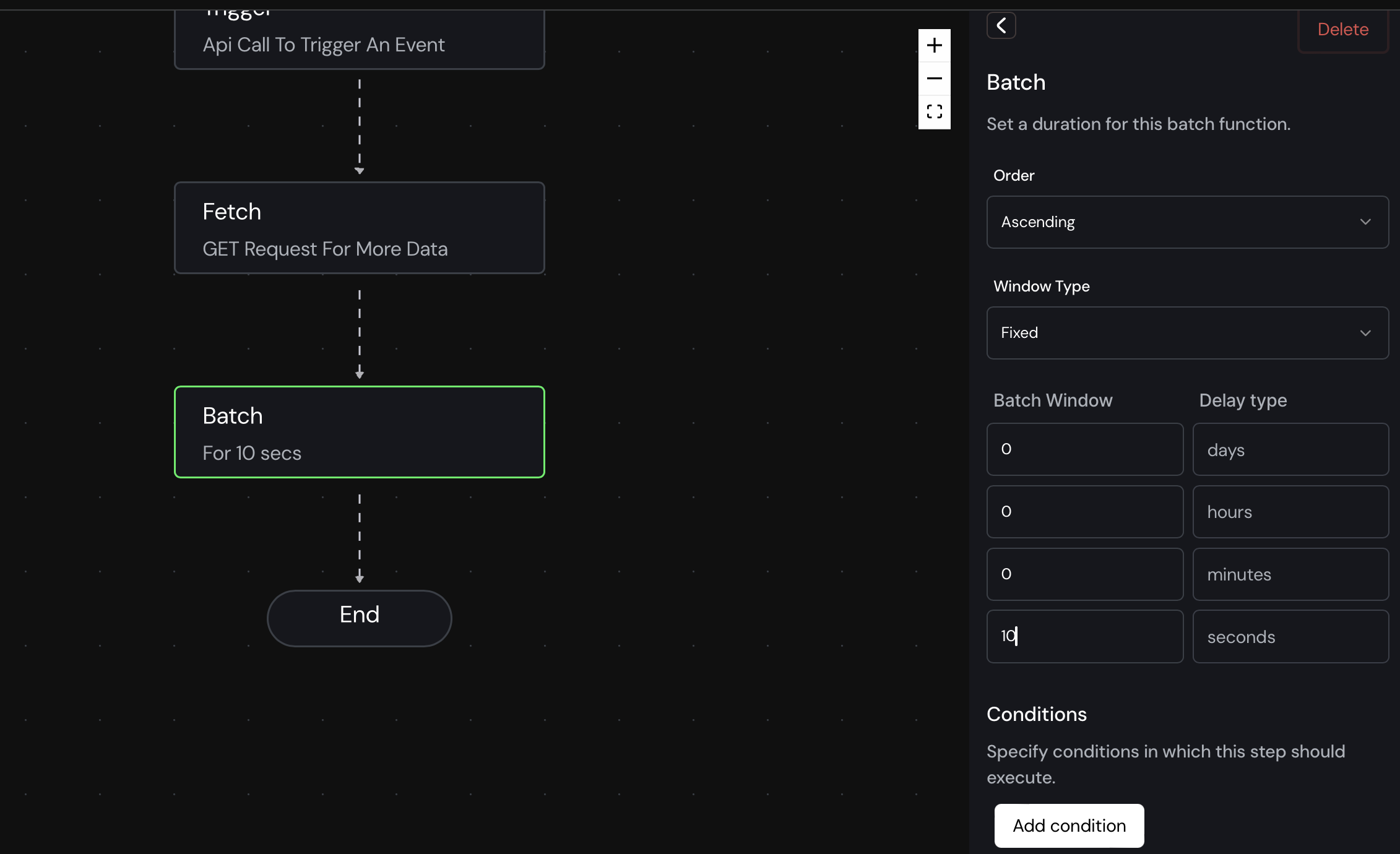Fit the workflow view to screen
The height and width of the screenshot is (854, 1400).
(x=934, y=112)
